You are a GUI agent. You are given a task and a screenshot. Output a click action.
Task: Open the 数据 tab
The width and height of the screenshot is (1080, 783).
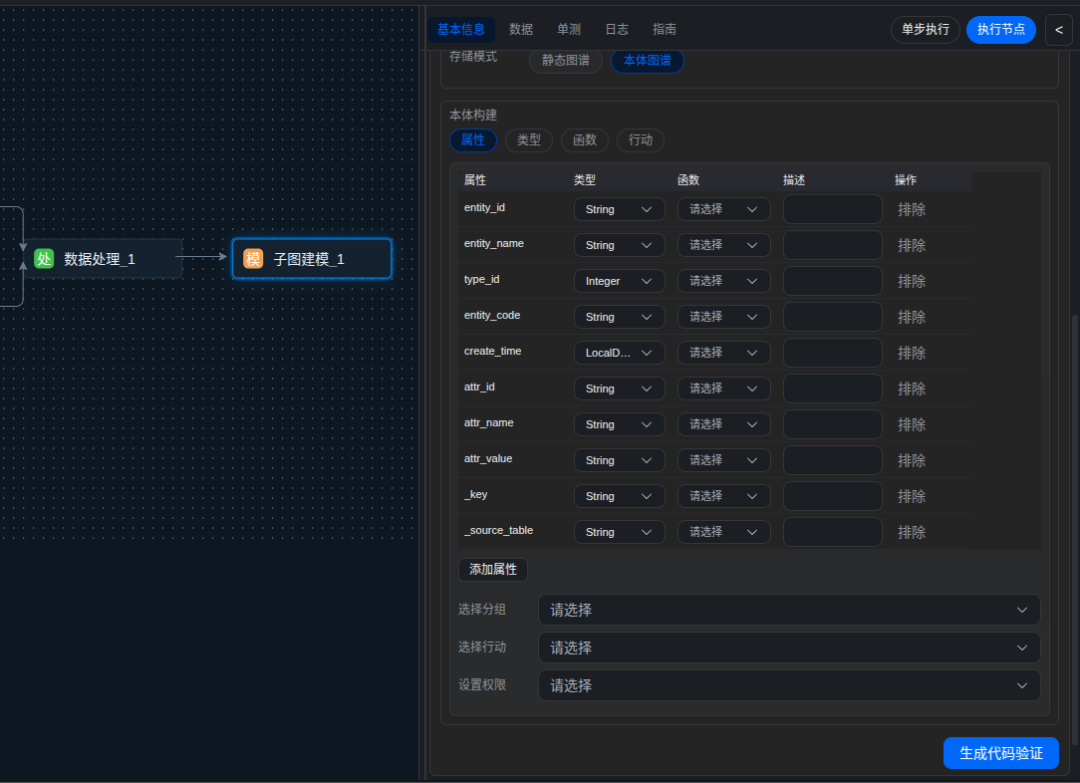click(521, 30)
